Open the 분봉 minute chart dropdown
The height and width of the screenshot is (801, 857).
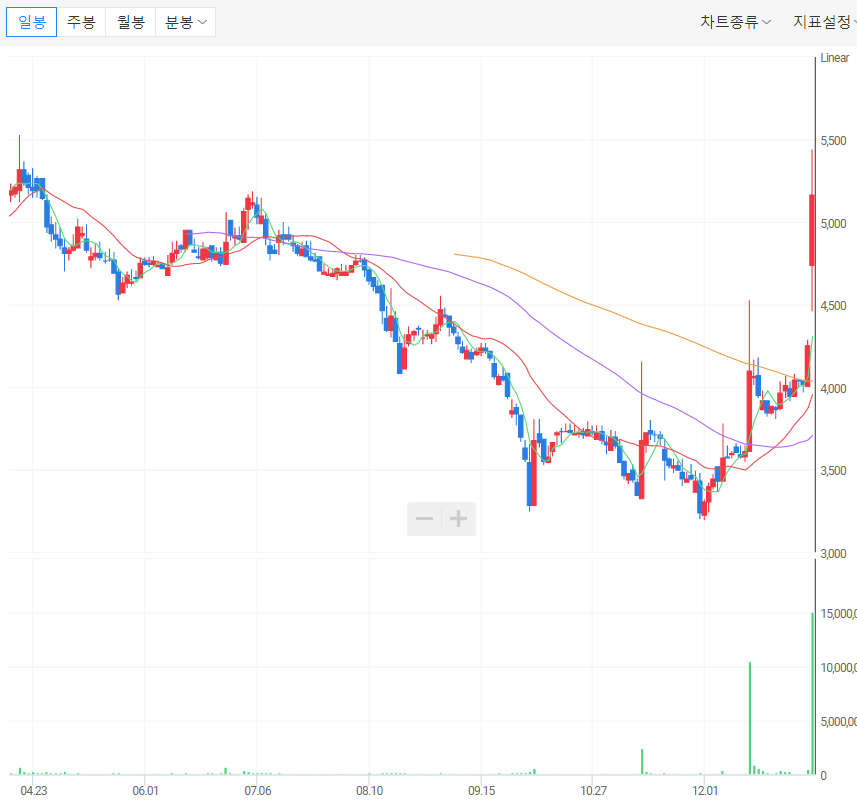(x=186, y=22)
